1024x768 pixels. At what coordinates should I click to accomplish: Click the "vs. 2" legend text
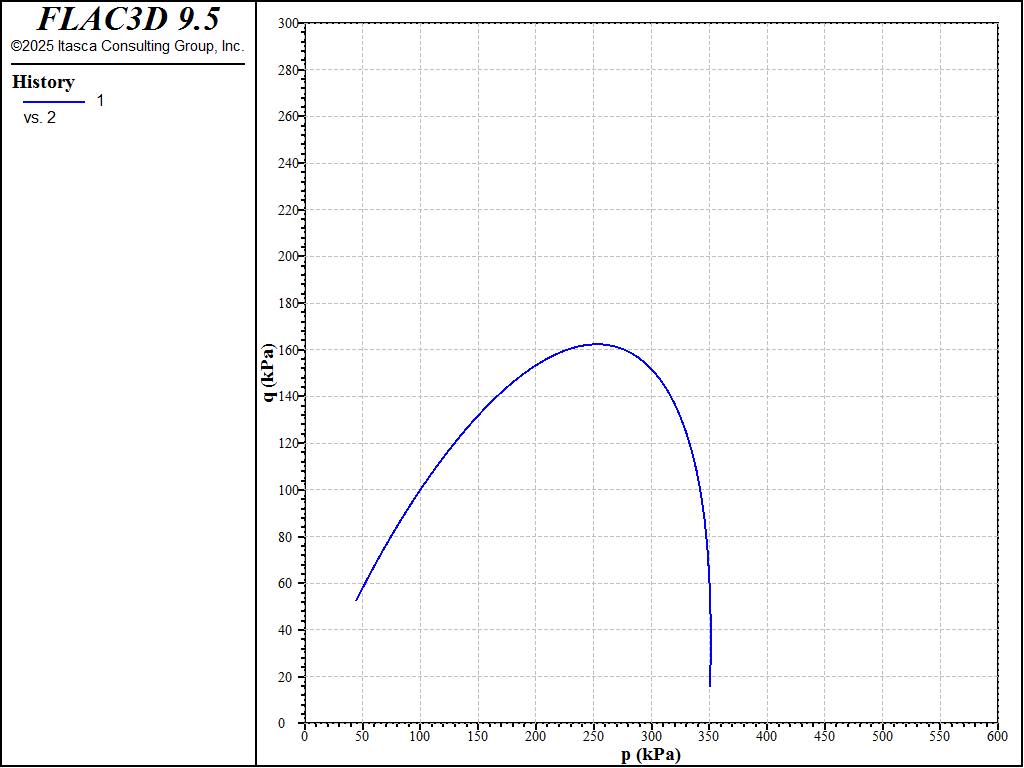point(40,118)
